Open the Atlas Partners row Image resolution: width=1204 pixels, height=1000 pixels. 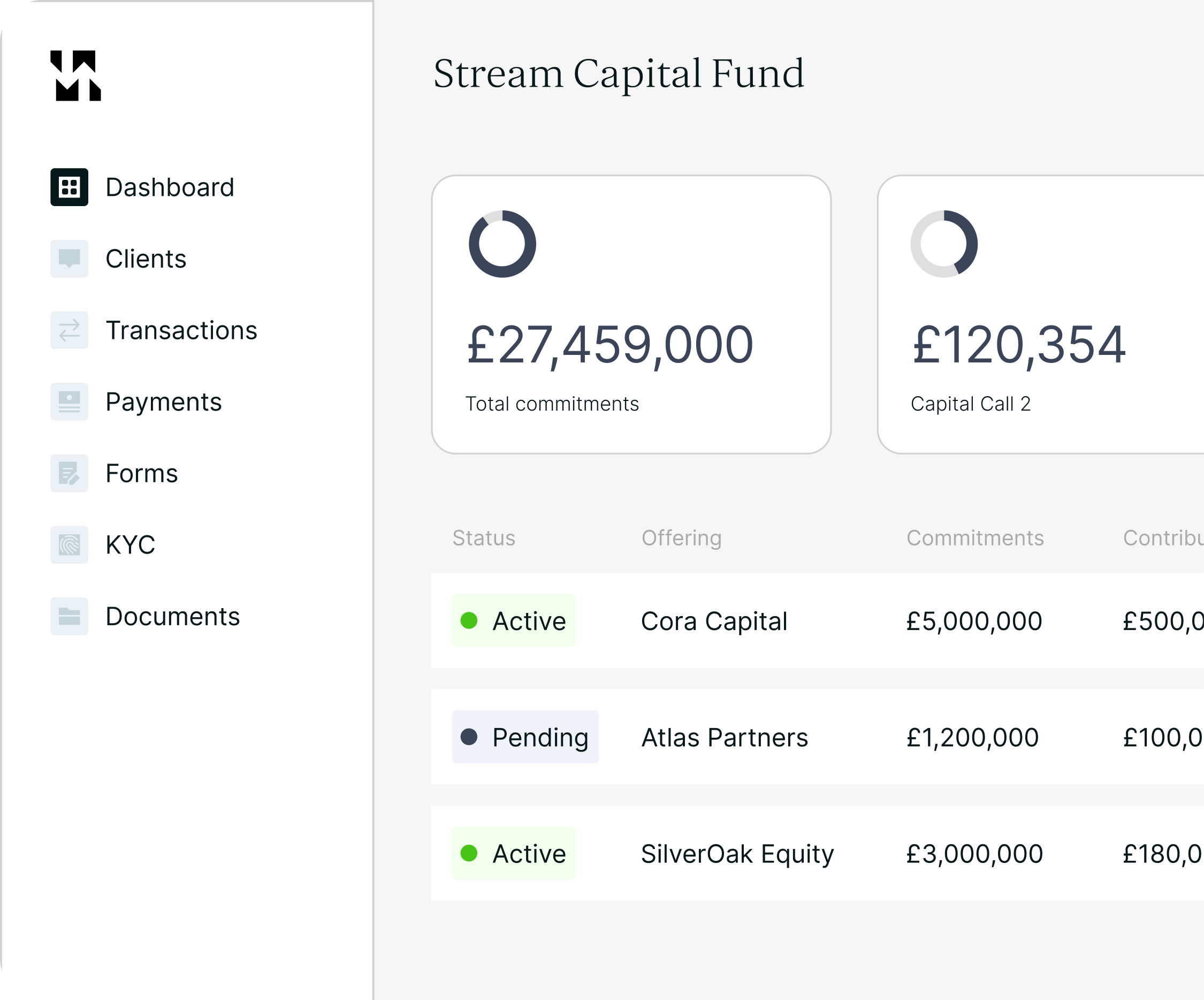724,737
